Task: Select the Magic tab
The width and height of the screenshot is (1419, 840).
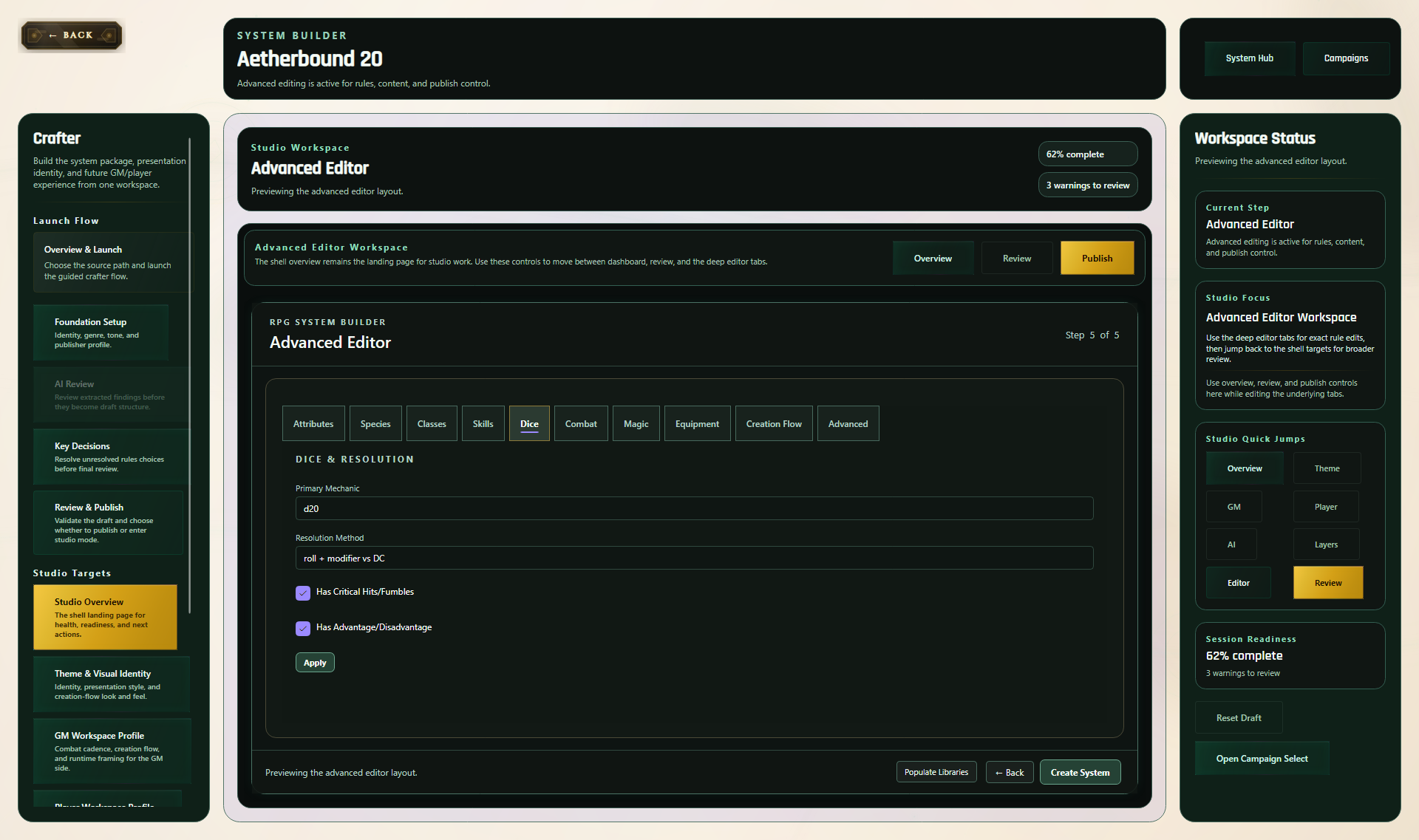Action: (x=636, y=423)
